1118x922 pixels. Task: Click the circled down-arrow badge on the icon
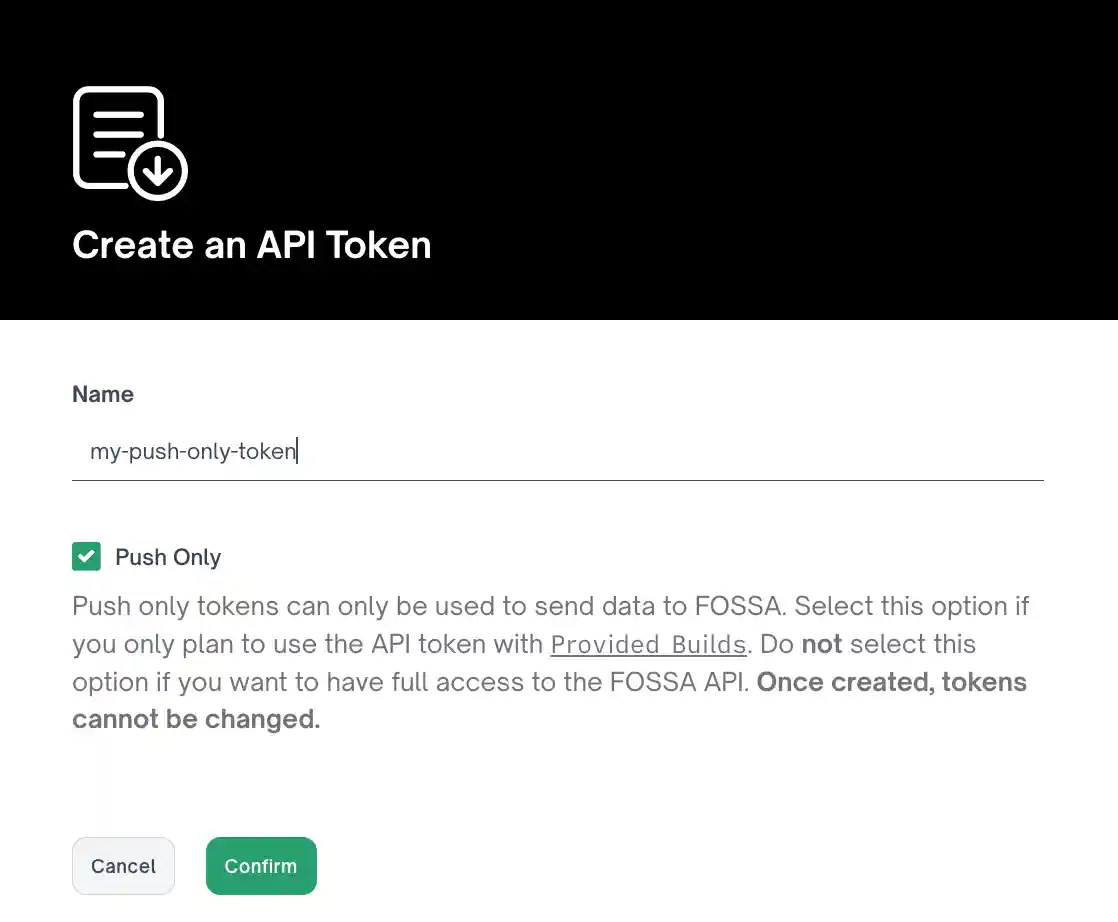pyautogui.click(x=158, y=172)
